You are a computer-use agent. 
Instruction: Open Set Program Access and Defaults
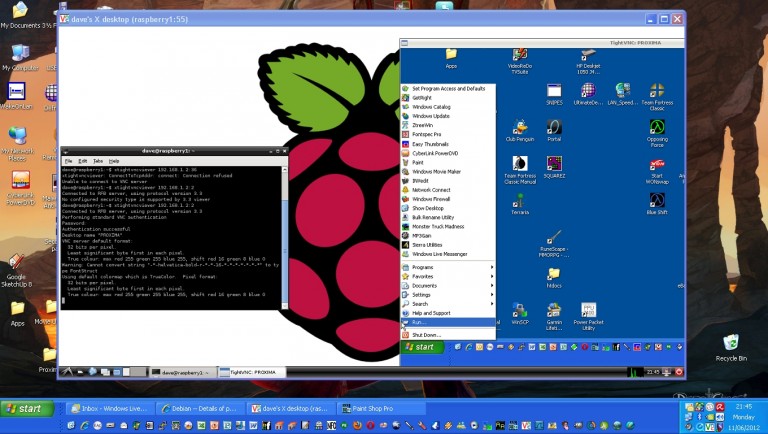coord(448,89)
